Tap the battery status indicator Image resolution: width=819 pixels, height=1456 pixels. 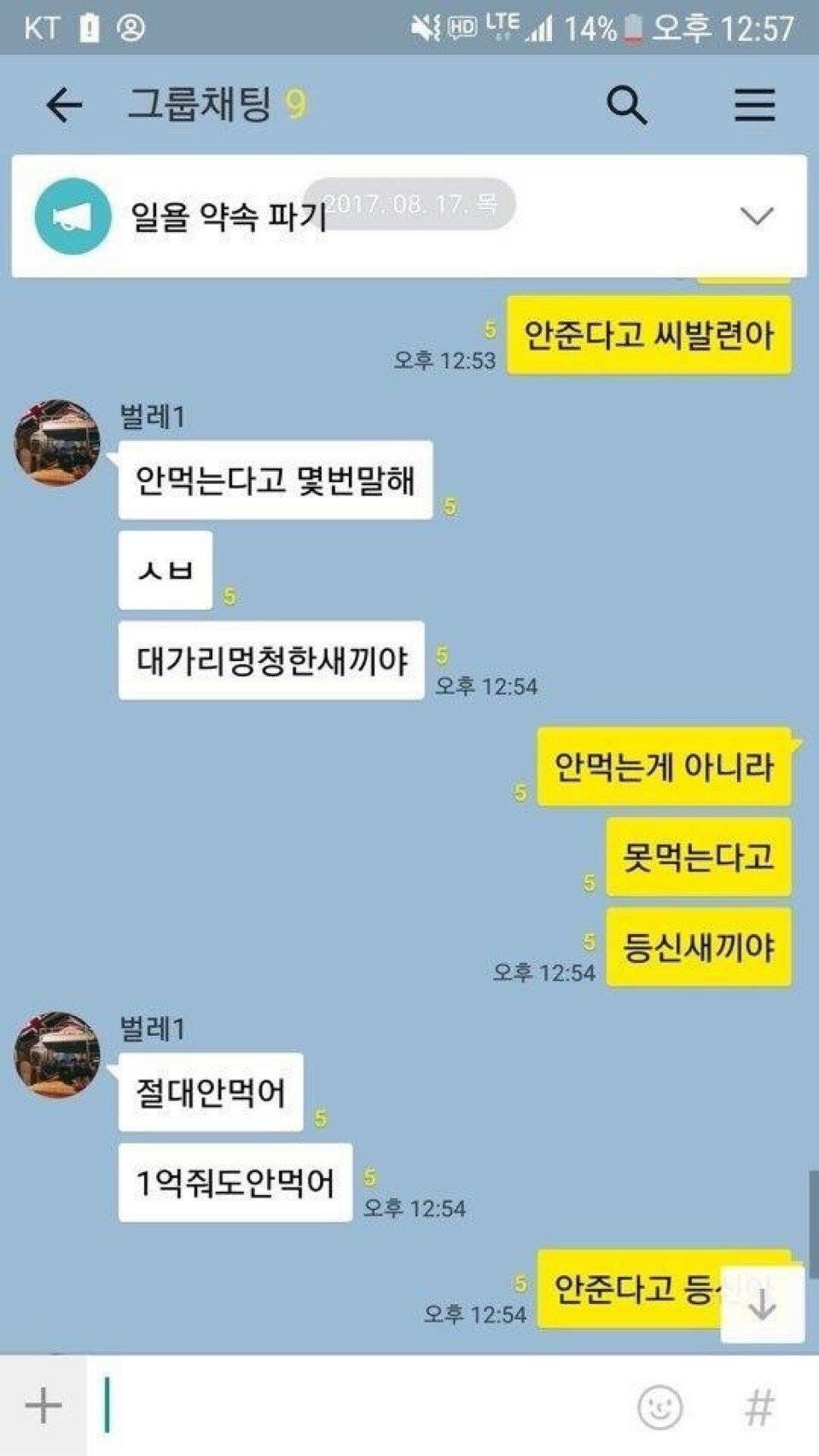click(633, 29)
